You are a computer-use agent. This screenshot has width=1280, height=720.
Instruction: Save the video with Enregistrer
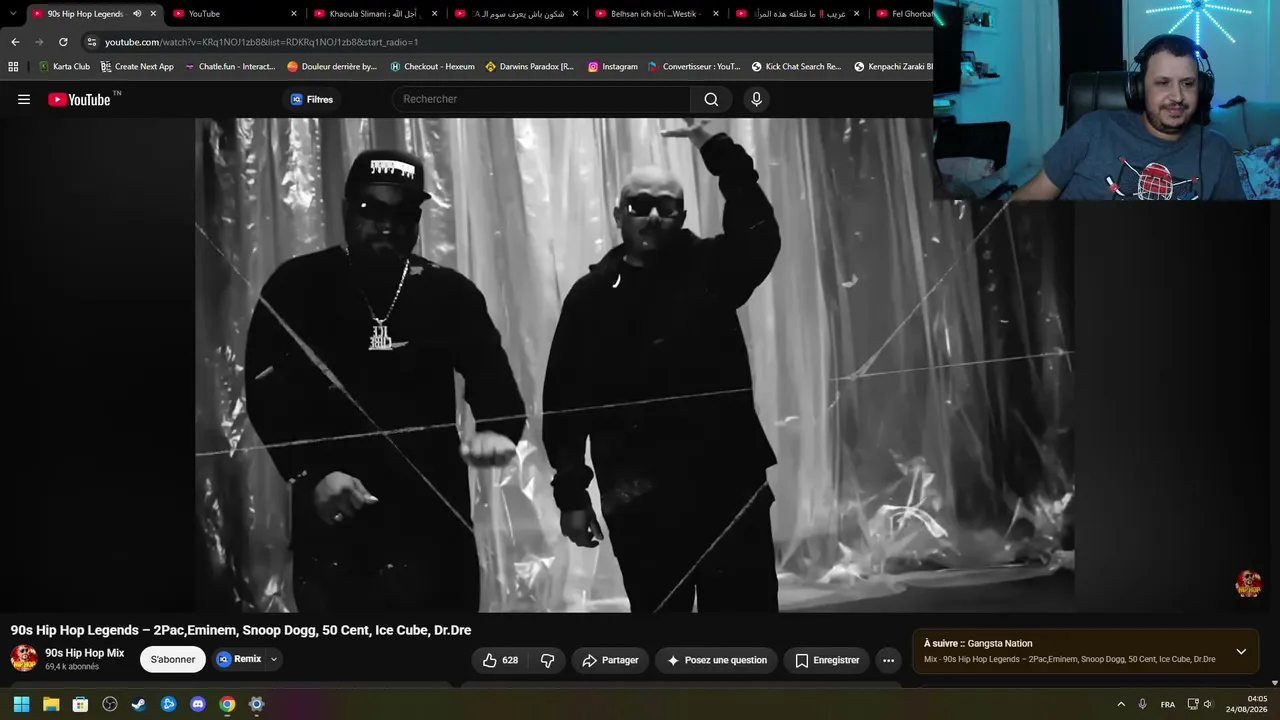coord(827,660)
